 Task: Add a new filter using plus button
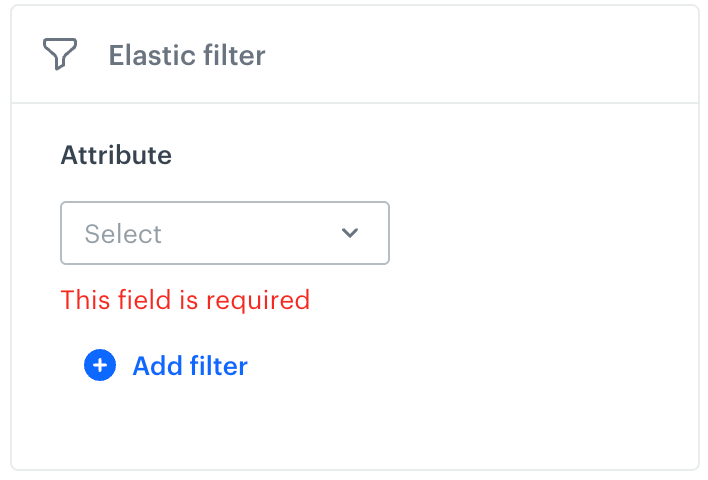(x=100, y=366)
